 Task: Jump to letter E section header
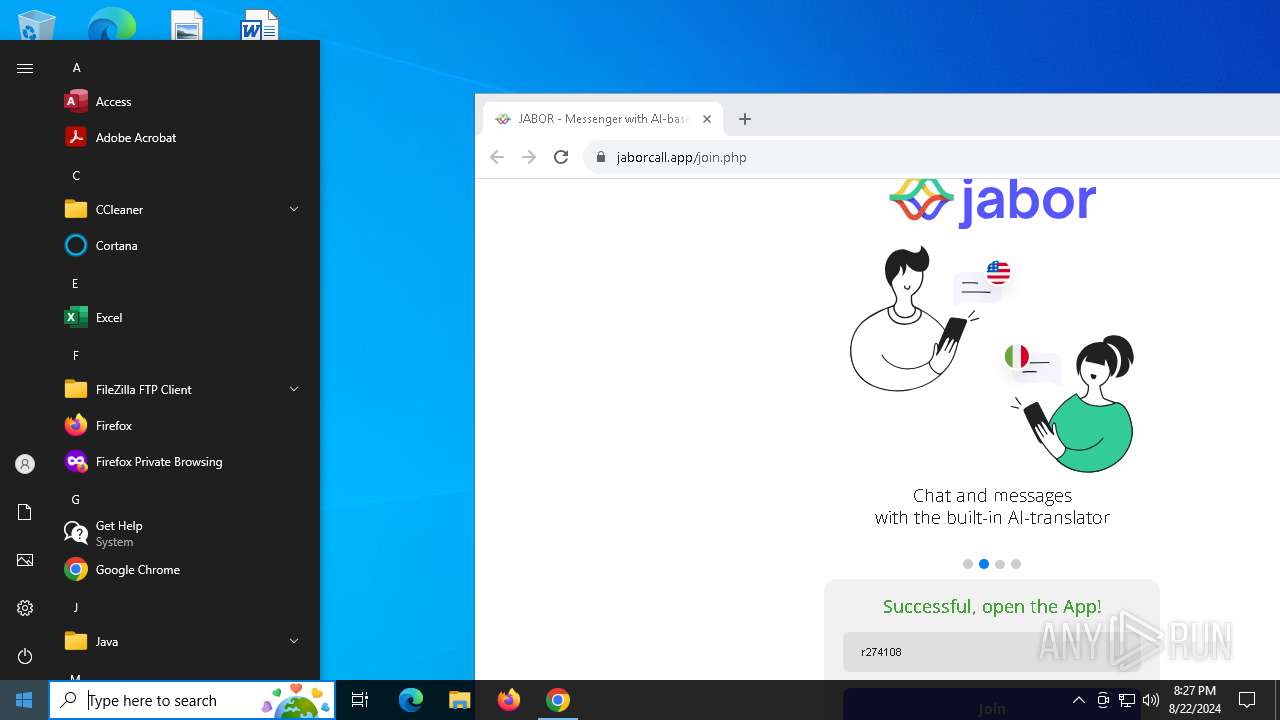click(76, 283)
